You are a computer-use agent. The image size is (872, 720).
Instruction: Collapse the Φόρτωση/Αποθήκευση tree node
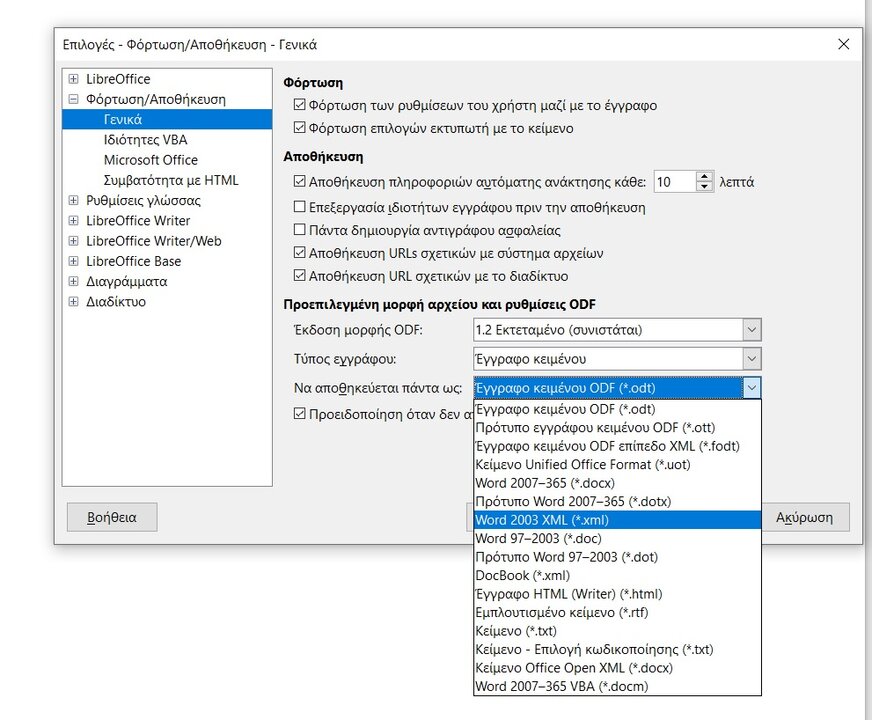(x=73, y=100)
